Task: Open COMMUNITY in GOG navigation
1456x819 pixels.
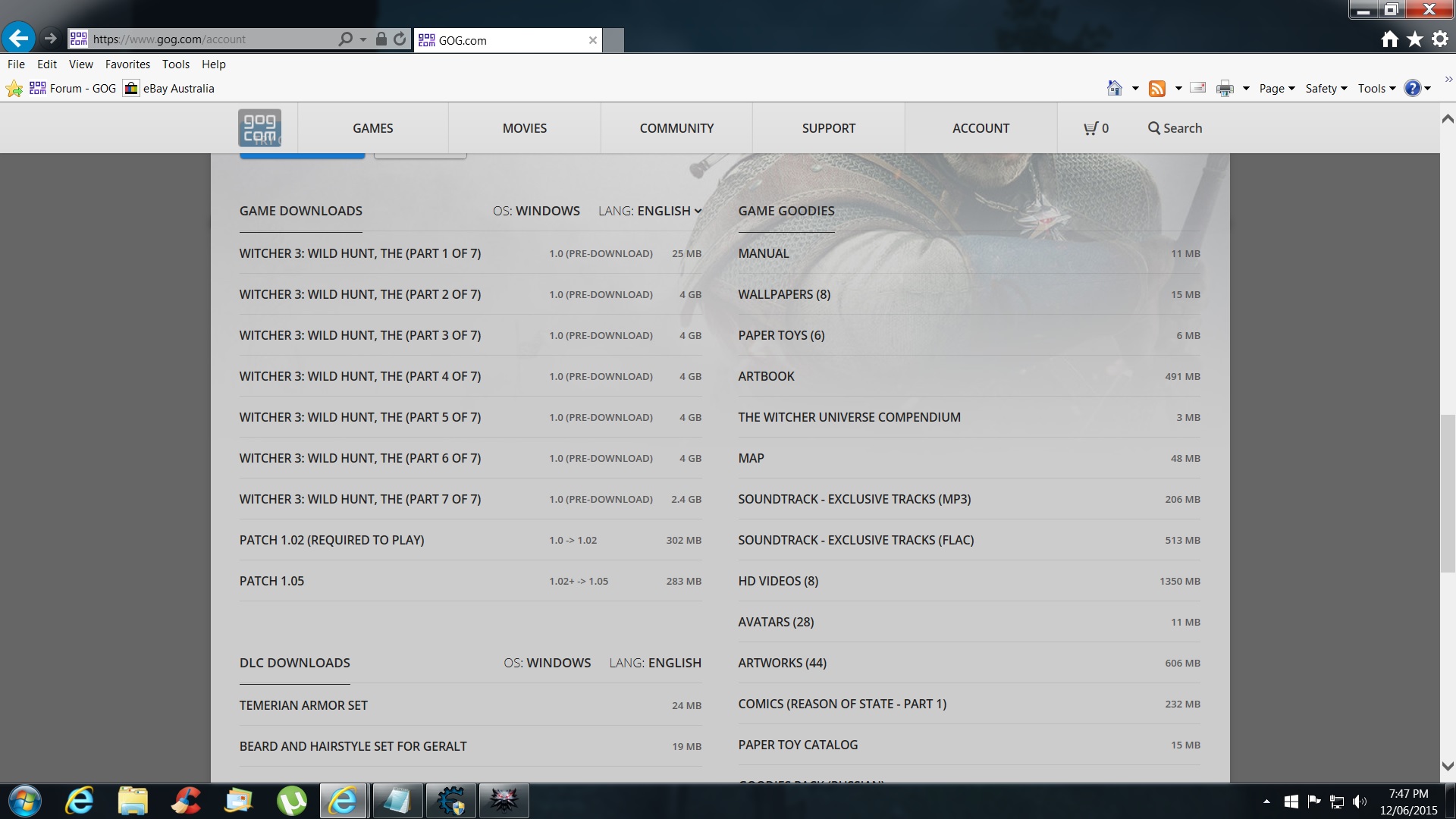Action: pyautogui.click(x=676, y=128)
